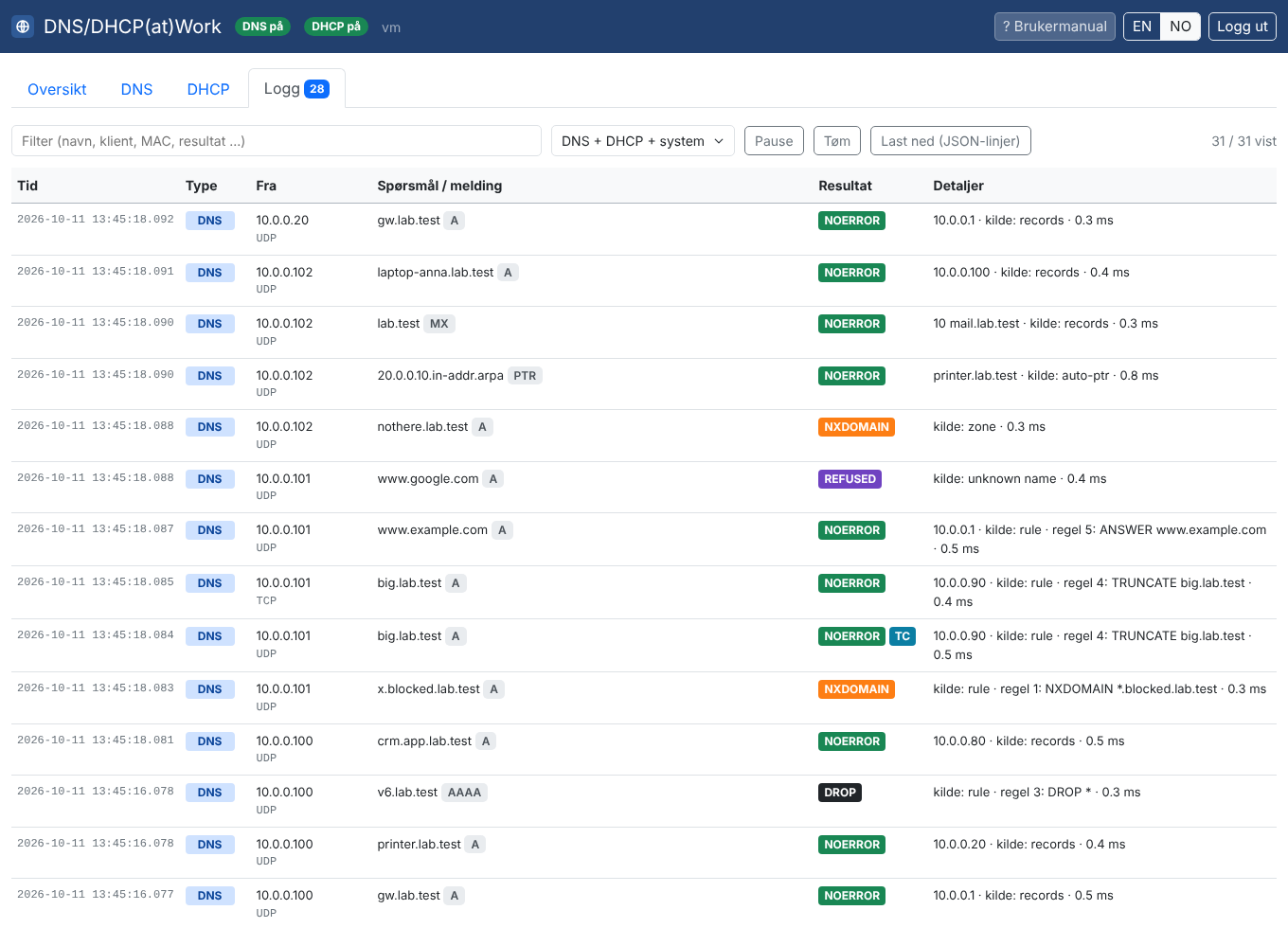Click the NXDOMAIN badge for x.blocked.lab.test

pos(856,689)
